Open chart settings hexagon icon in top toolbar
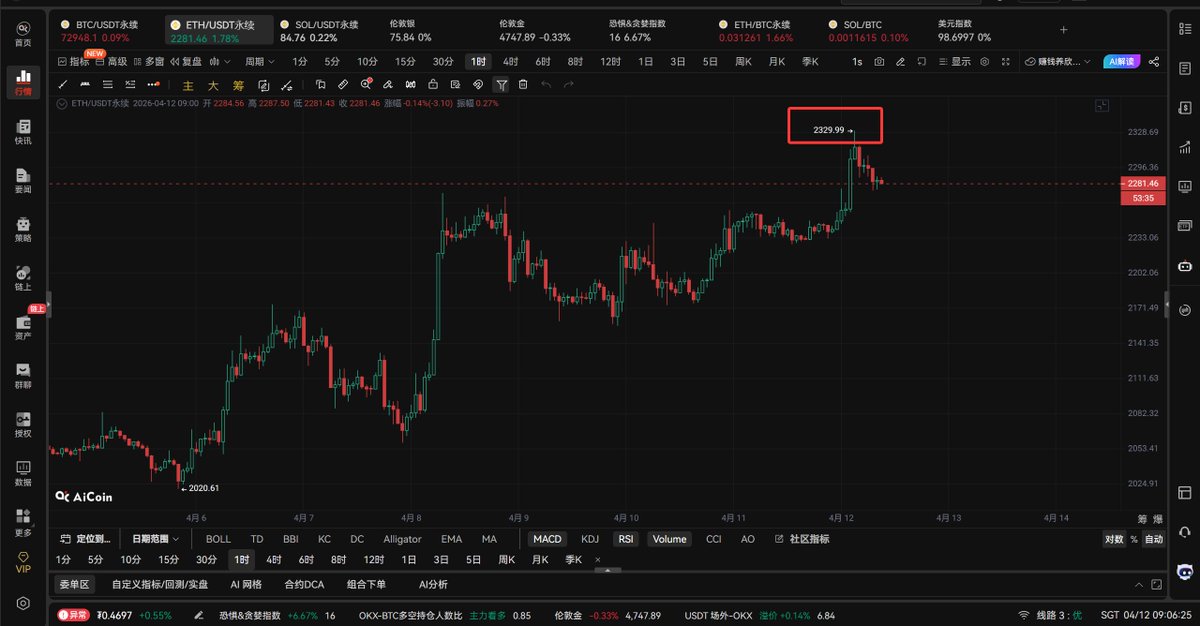This screenshot has width=1200, height=626. pos(985,61)
